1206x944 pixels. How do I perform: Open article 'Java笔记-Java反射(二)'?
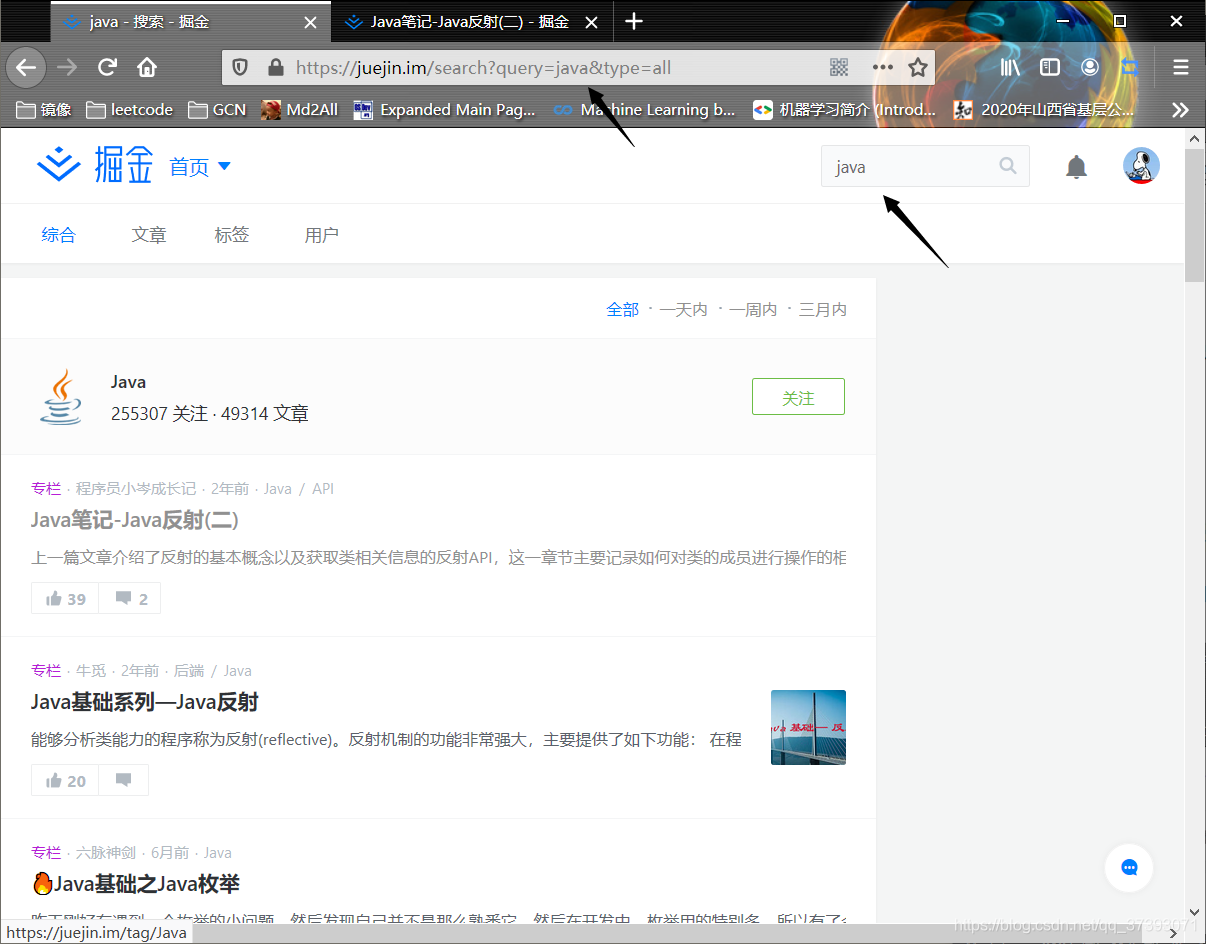pos(135,520)
